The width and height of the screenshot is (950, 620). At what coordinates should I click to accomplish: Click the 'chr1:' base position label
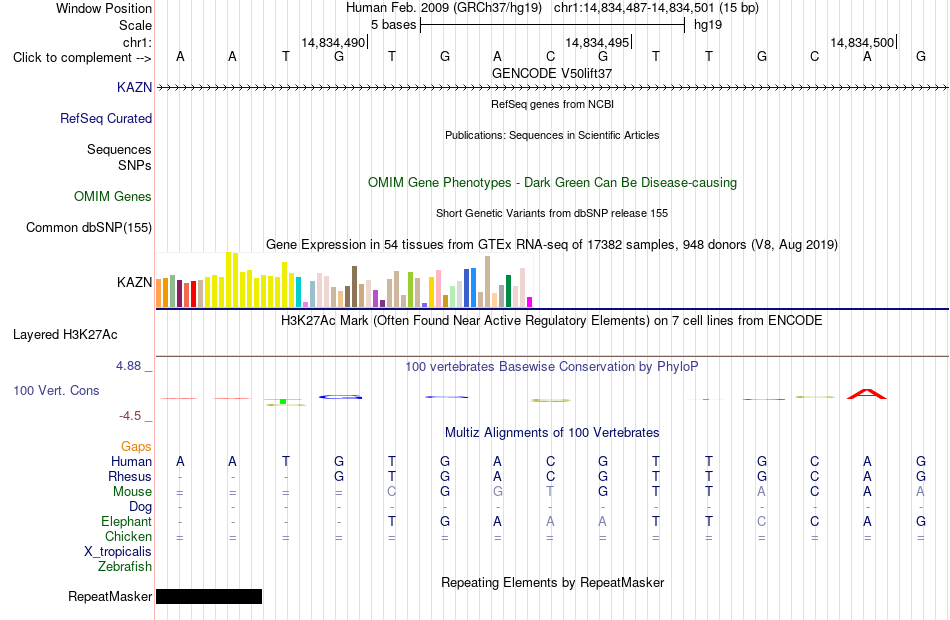(x=138, y=42)
